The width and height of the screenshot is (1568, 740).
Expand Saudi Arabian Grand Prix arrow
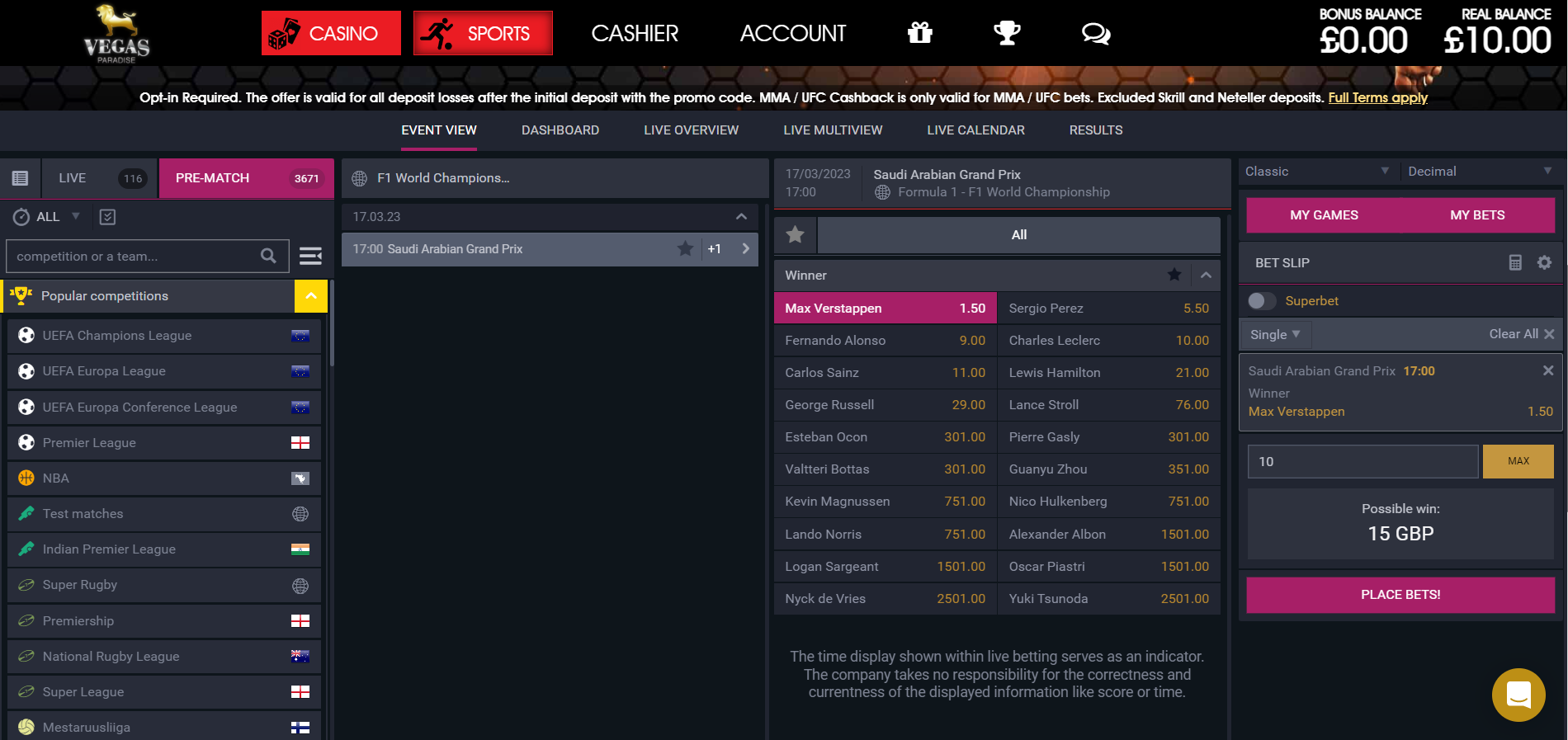746,248
